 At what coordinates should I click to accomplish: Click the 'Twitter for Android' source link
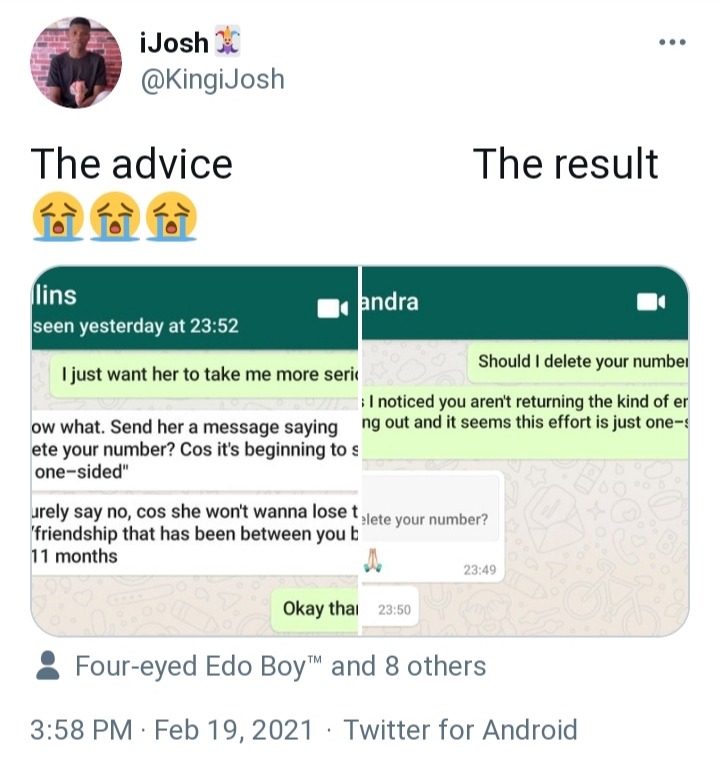click(461, 729)
